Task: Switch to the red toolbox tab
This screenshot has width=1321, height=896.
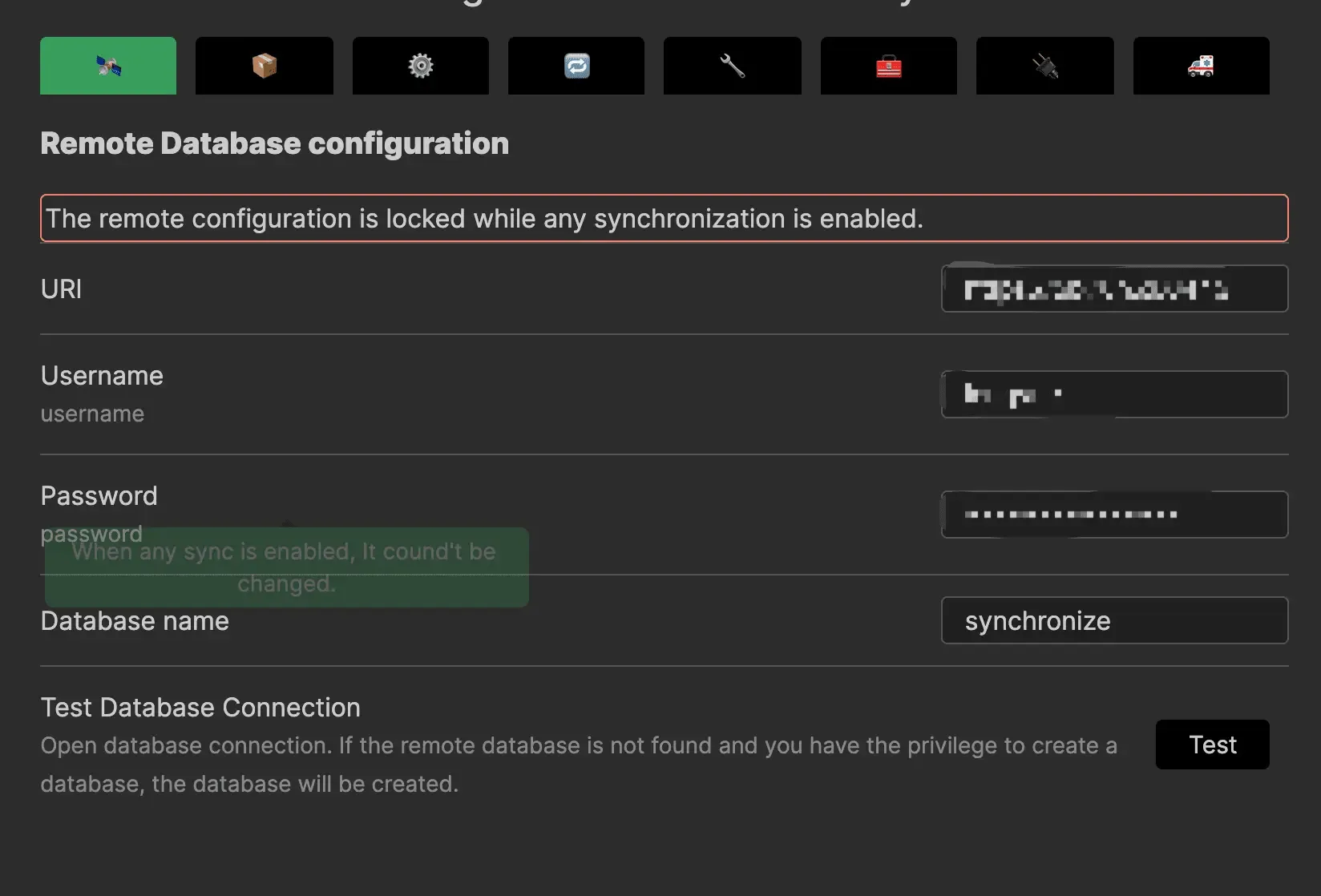Action: coord(888,66)
